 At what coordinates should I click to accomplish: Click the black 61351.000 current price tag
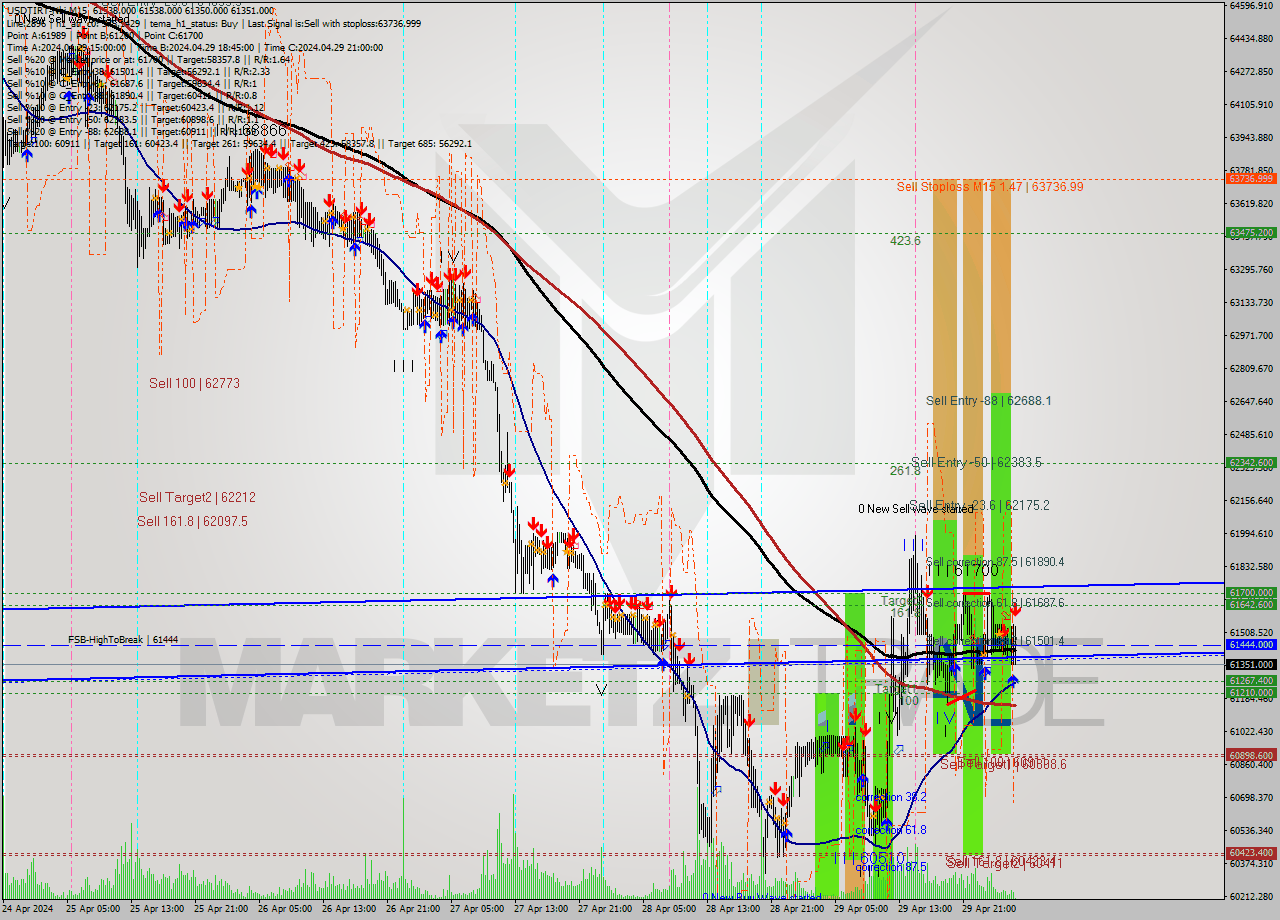coord(1250,664)
